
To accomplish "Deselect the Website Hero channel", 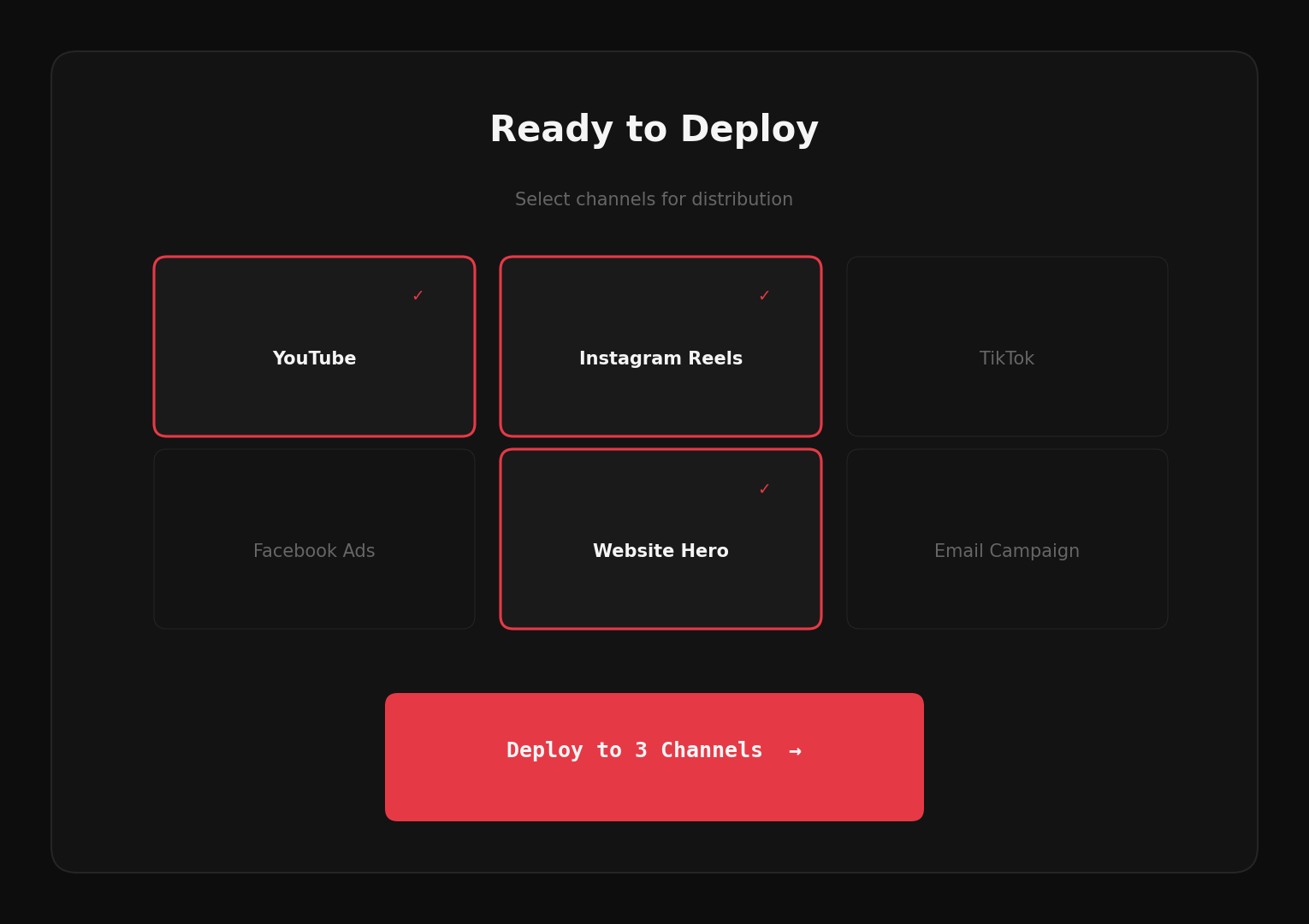I will (660, 539).
